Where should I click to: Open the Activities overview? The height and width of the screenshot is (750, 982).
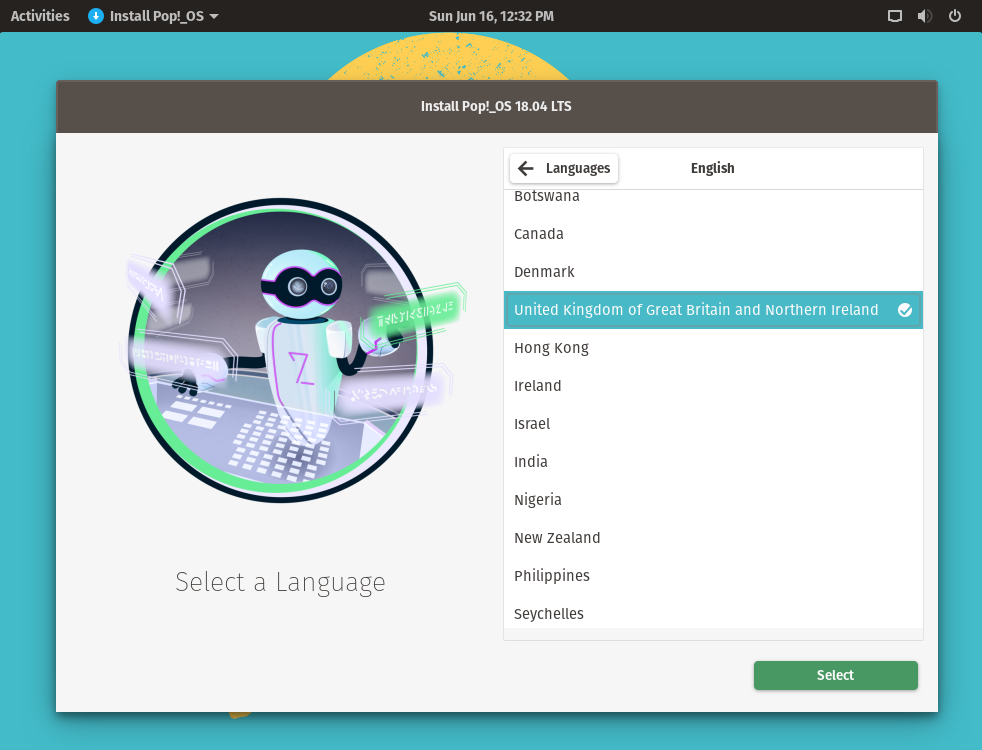[x=40, y=16]
